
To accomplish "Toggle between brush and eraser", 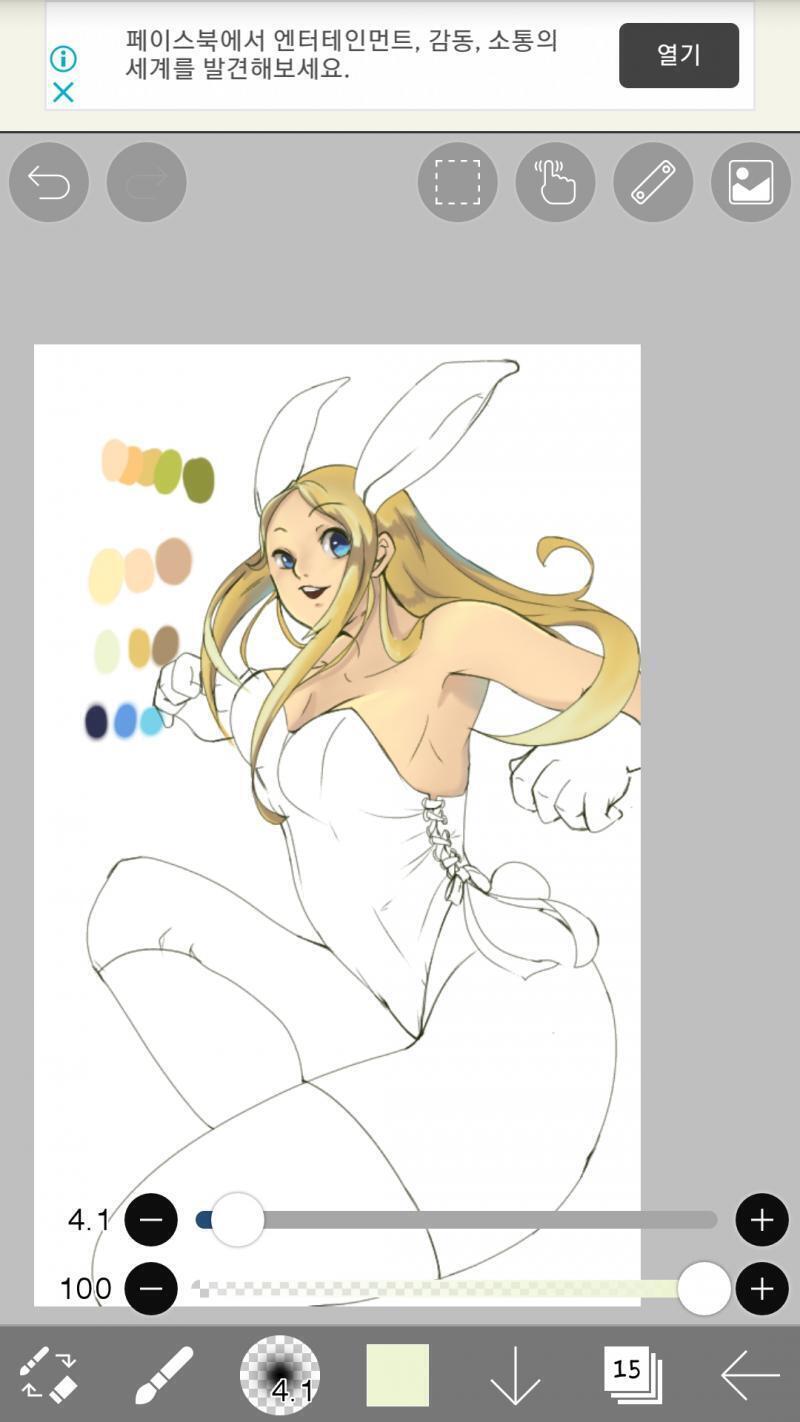I will pos(49,1375).
